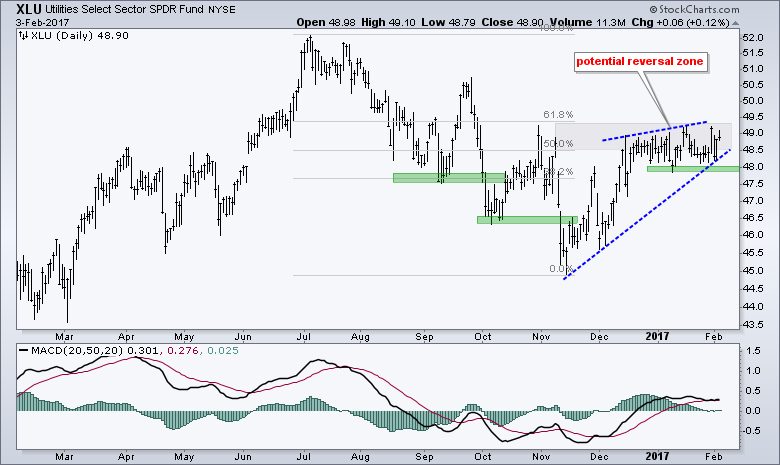Click the 43.5 price axis label
The height and width of the screenshot is (465, 780).
[x=753, y=325]
